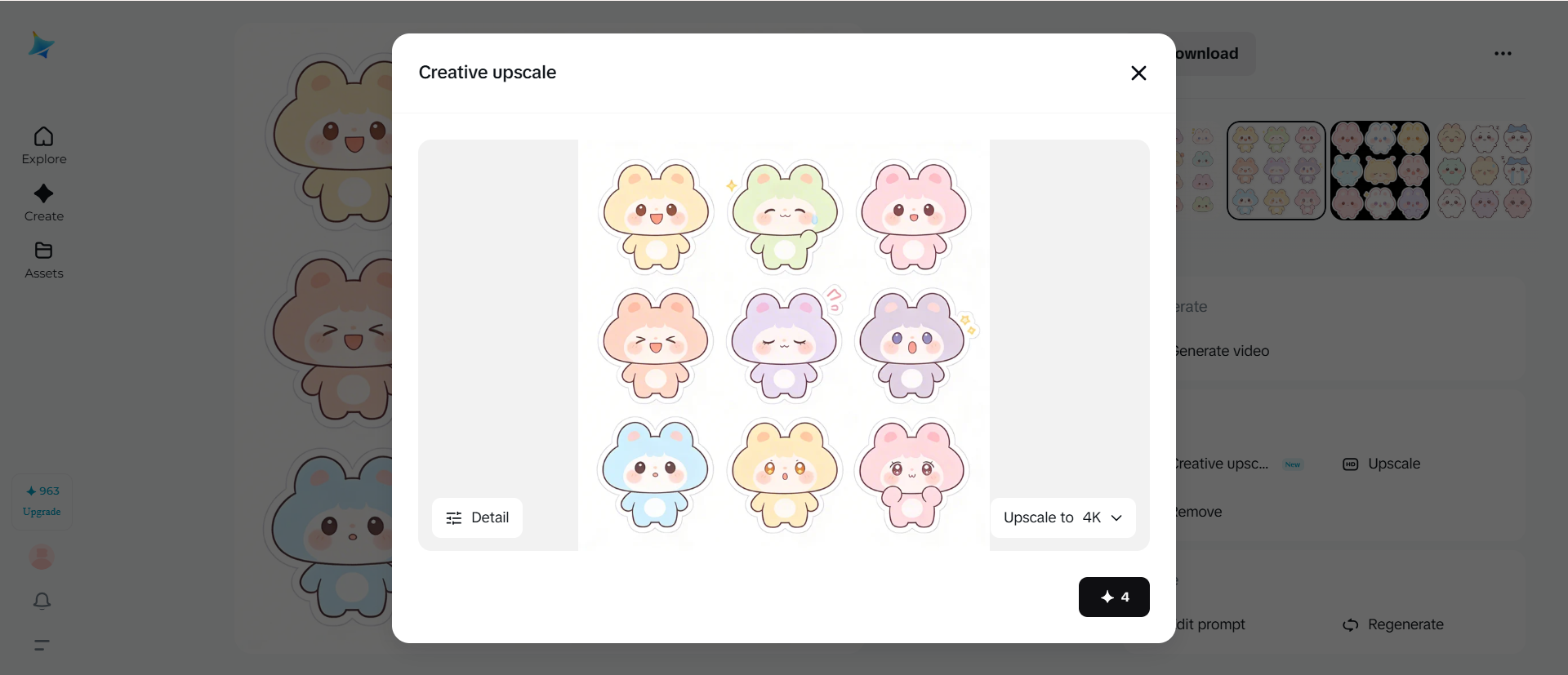
Task: Expand the Upscale to 4K dropdown
Action: point(1062,517)
